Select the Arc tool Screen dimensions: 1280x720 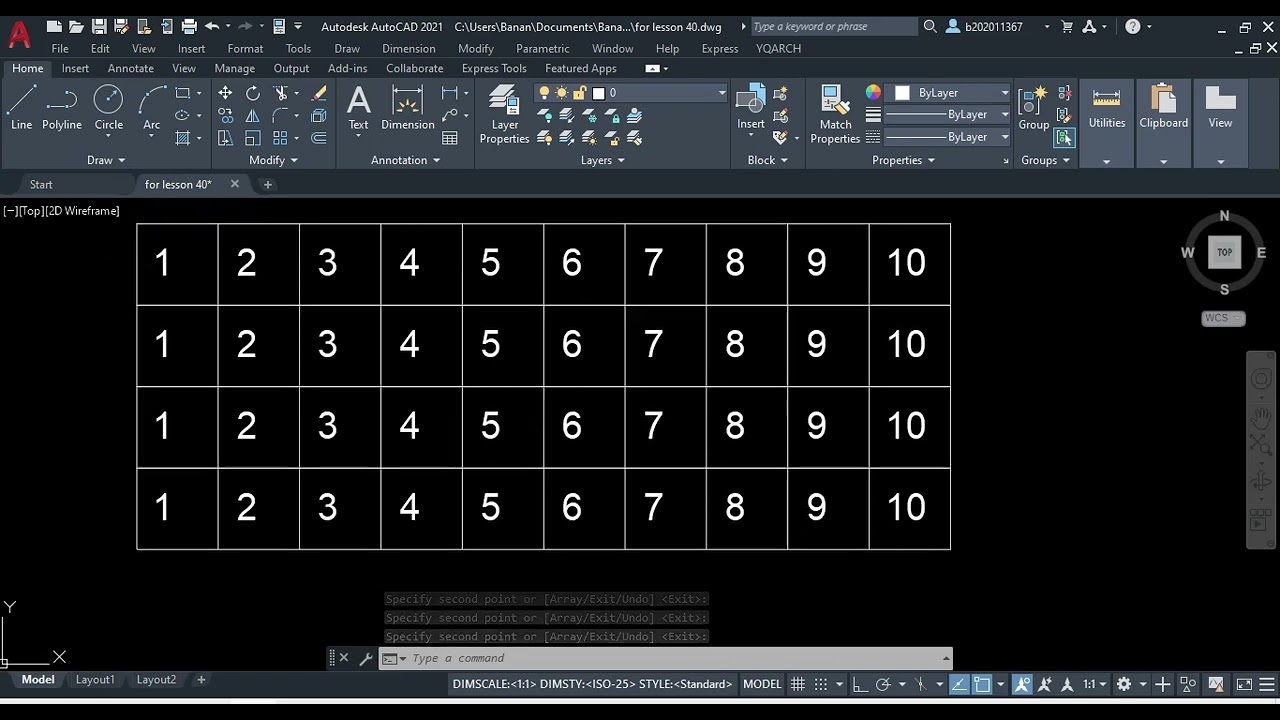(151, 108)
